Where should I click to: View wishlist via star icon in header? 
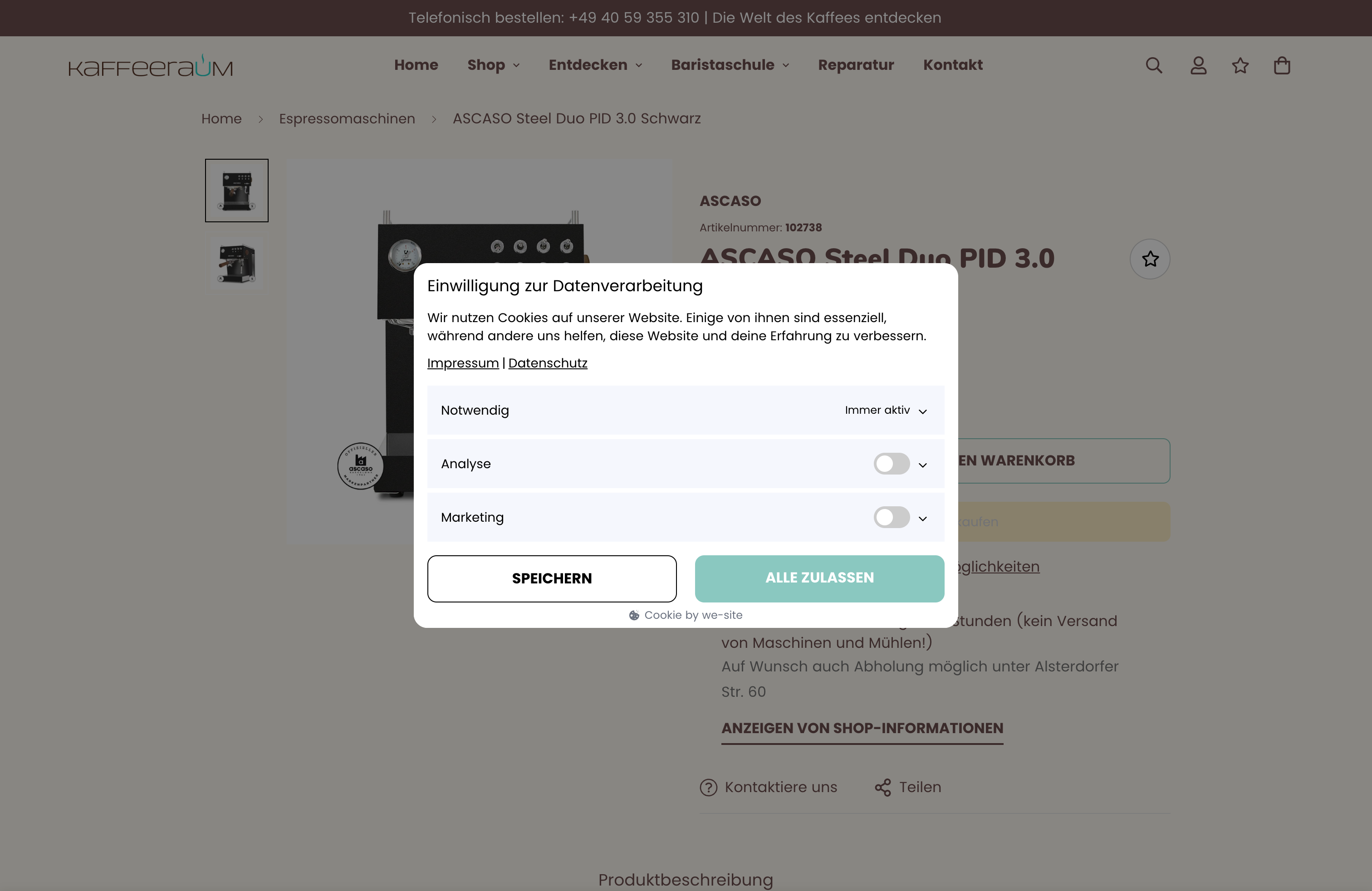click(x=1240, y=65)
